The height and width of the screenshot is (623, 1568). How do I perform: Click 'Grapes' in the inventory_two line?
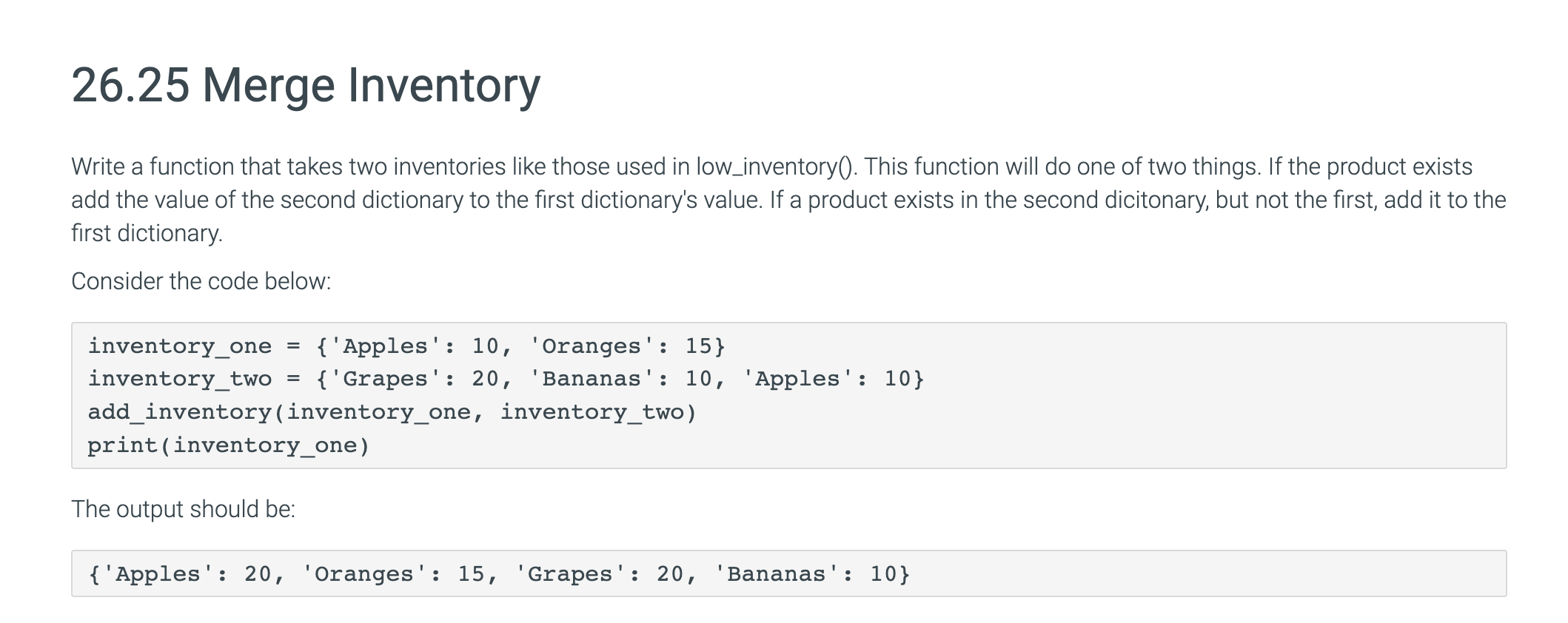point(385,379)
